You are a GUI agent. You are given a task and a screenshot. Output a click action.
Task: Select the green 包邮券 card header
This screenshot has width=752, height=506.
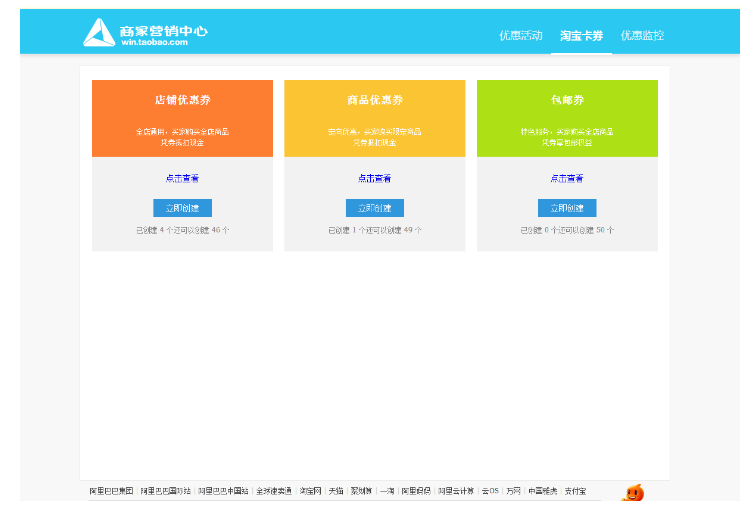pos(567,118)
